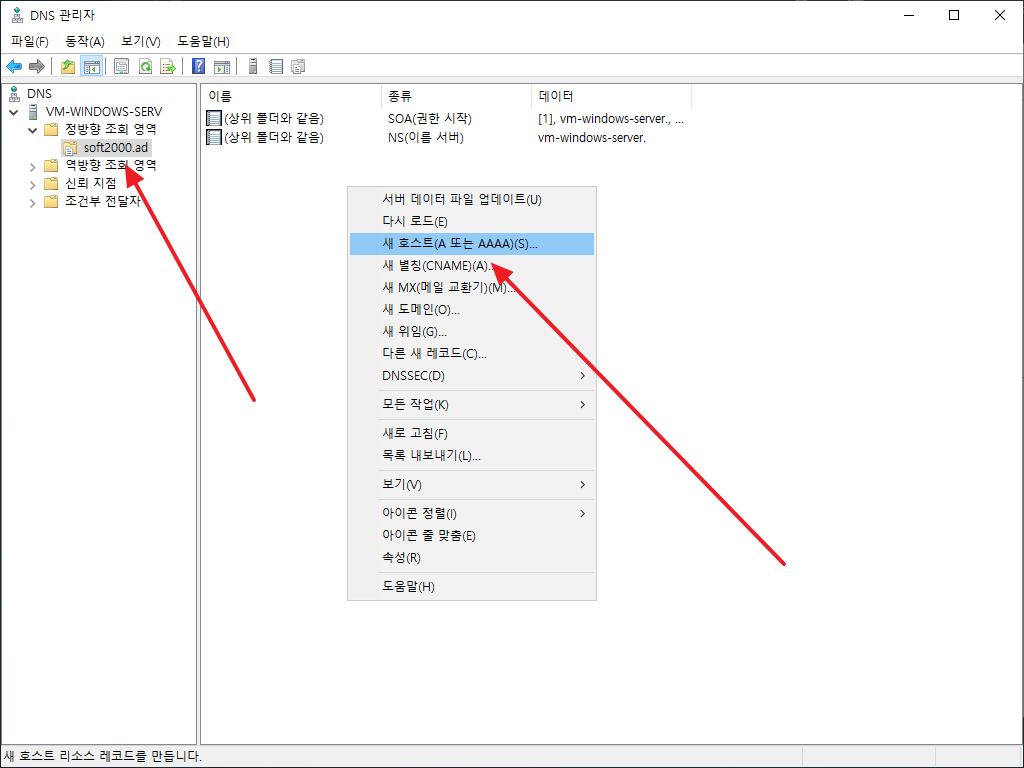Click the server tower icon in toolbar
This screenshot has width=1024, height=768.
point(253,67)
